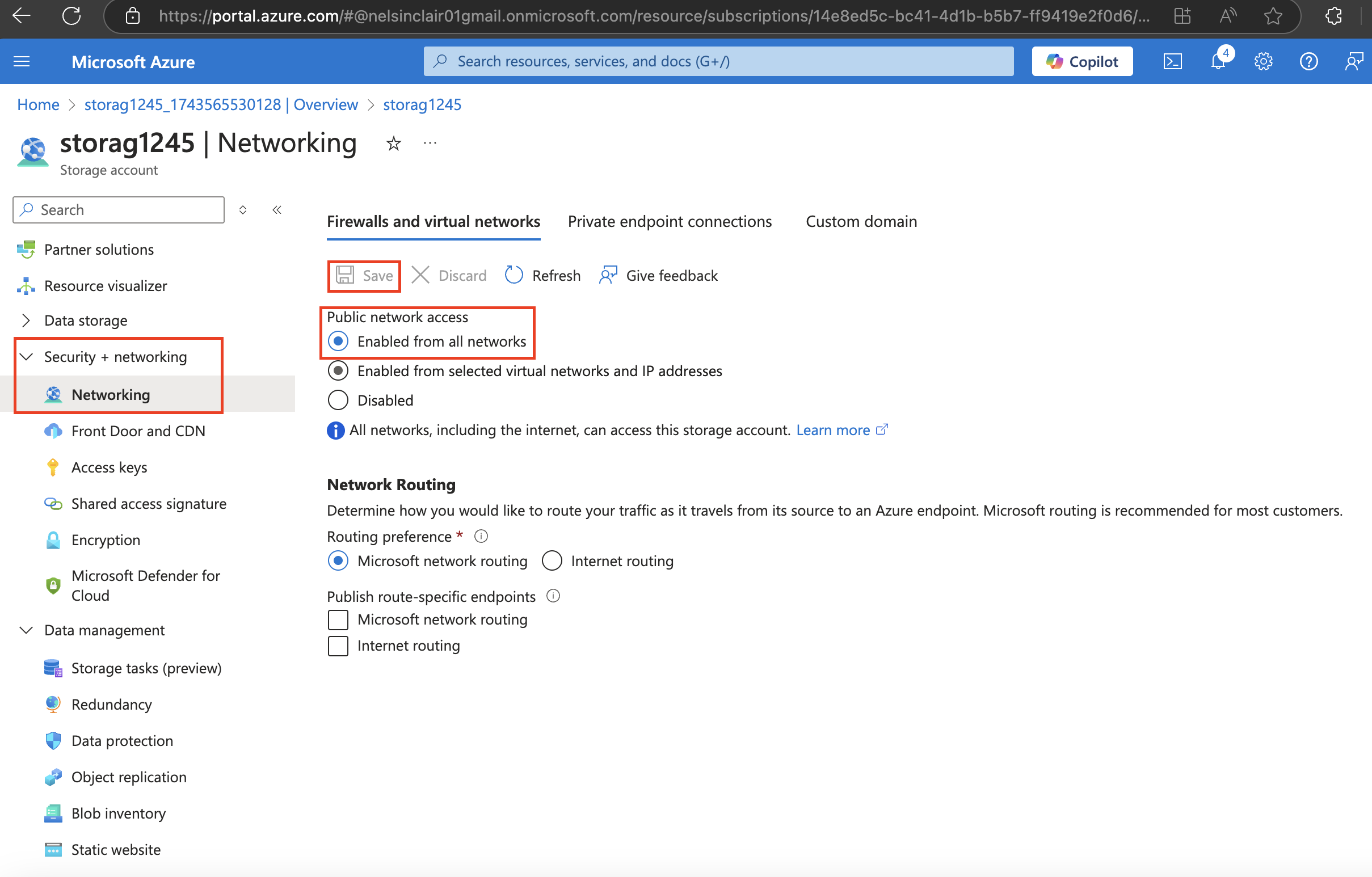Screen dimensions: 1372x877
Task: Click the Save disk icon
Action: (x=345, y=275)
